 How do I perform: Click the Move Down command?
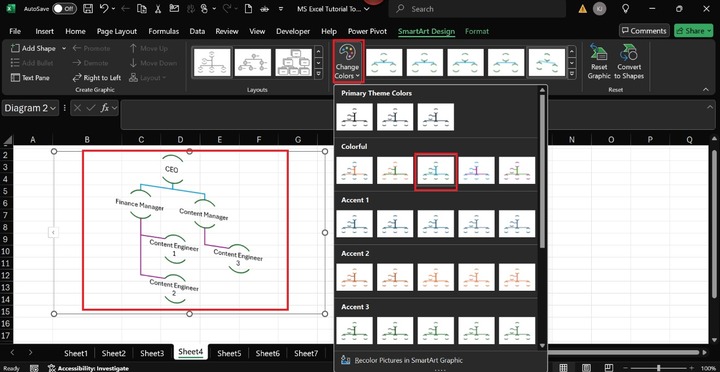153,63
